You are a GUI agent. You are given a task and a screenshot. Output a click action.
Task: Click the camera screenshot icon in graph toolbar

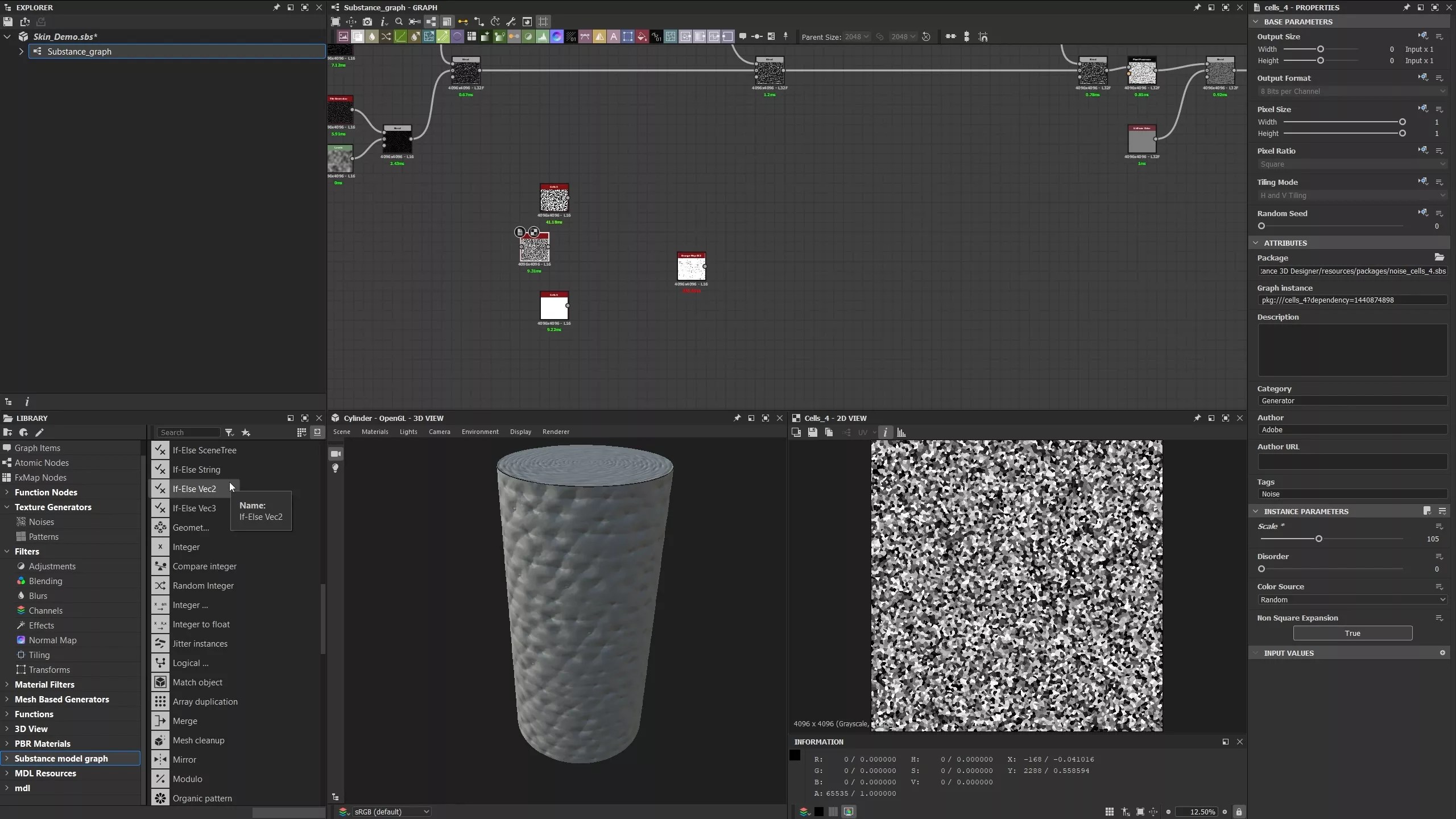tap(367, 22)
